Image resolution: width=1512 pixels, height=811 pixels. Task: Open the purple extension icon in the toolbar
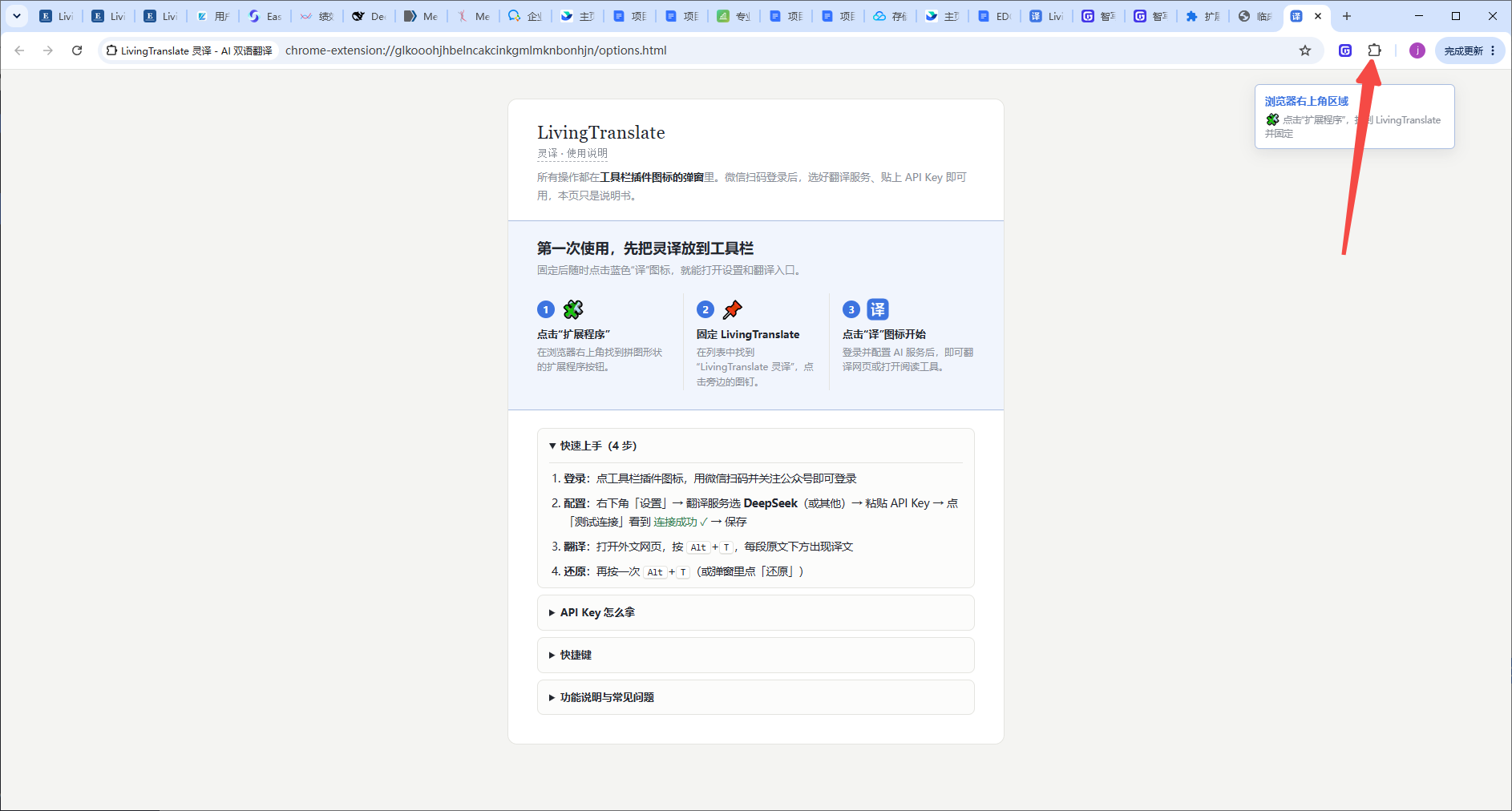point(1345,50)
